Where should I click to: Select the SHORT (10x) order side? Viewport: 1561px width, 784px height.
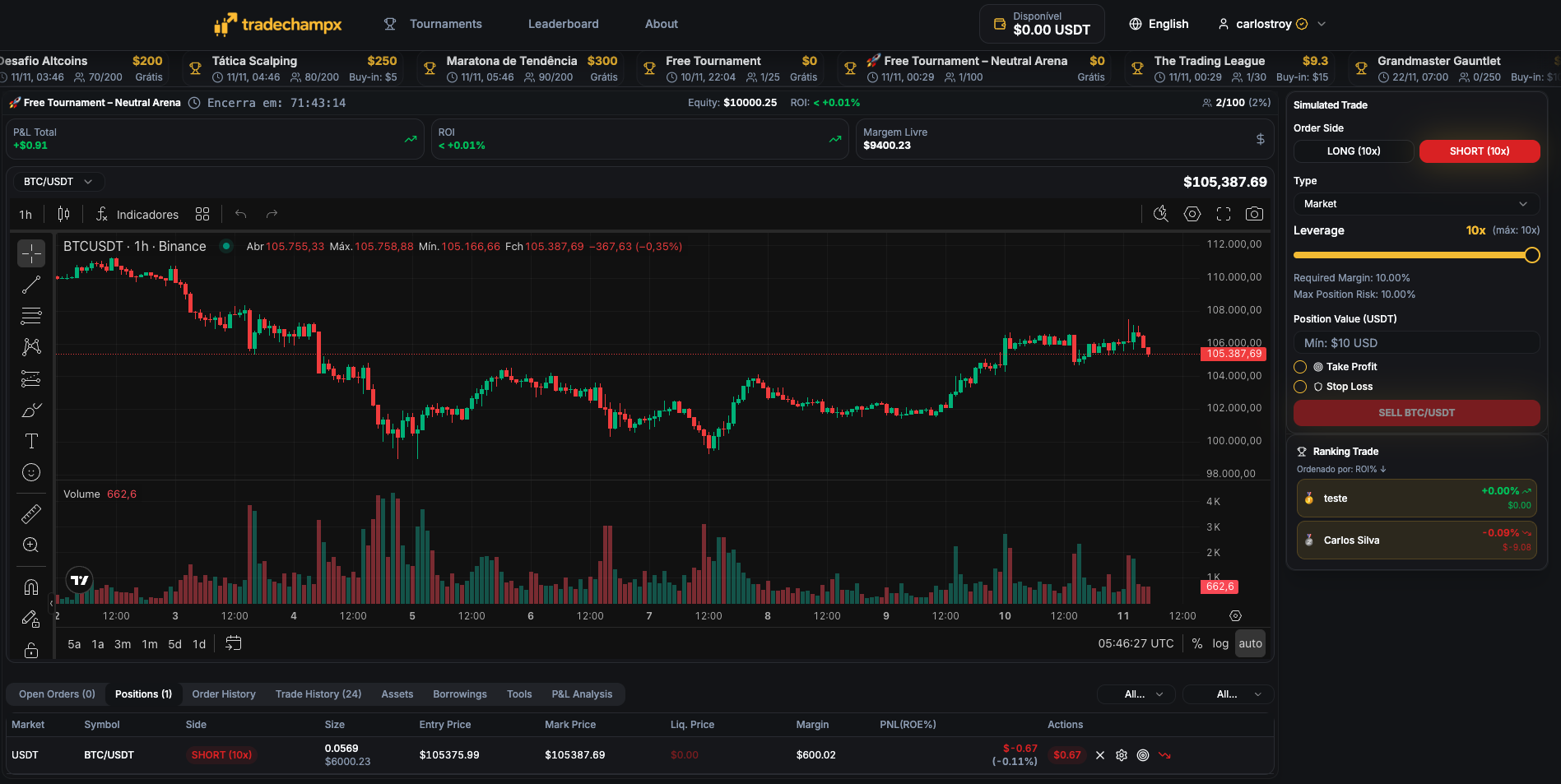(1479, 151)
